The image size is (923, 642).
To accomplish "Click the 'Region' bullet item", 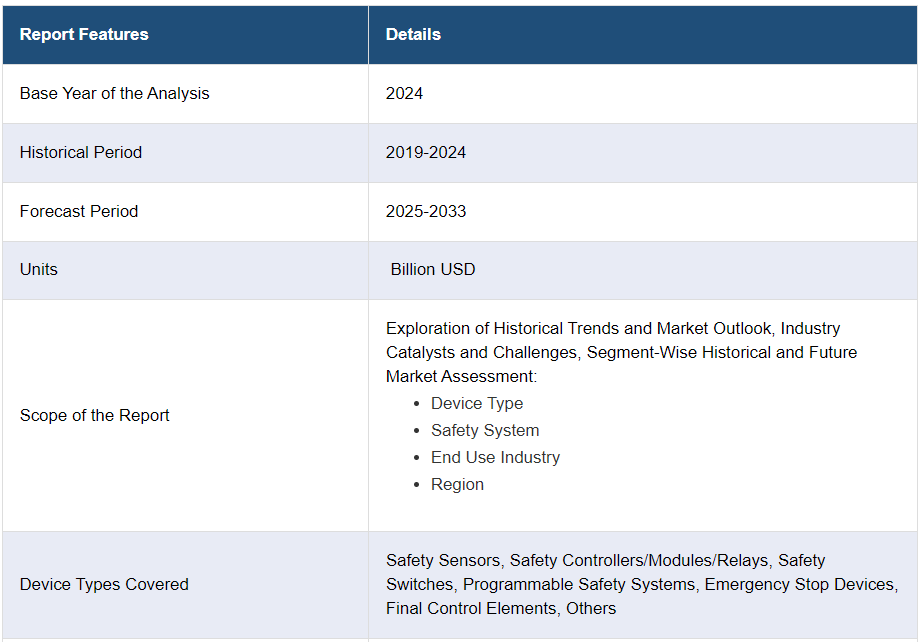I will pyautogui.click(x=457, y=485).
